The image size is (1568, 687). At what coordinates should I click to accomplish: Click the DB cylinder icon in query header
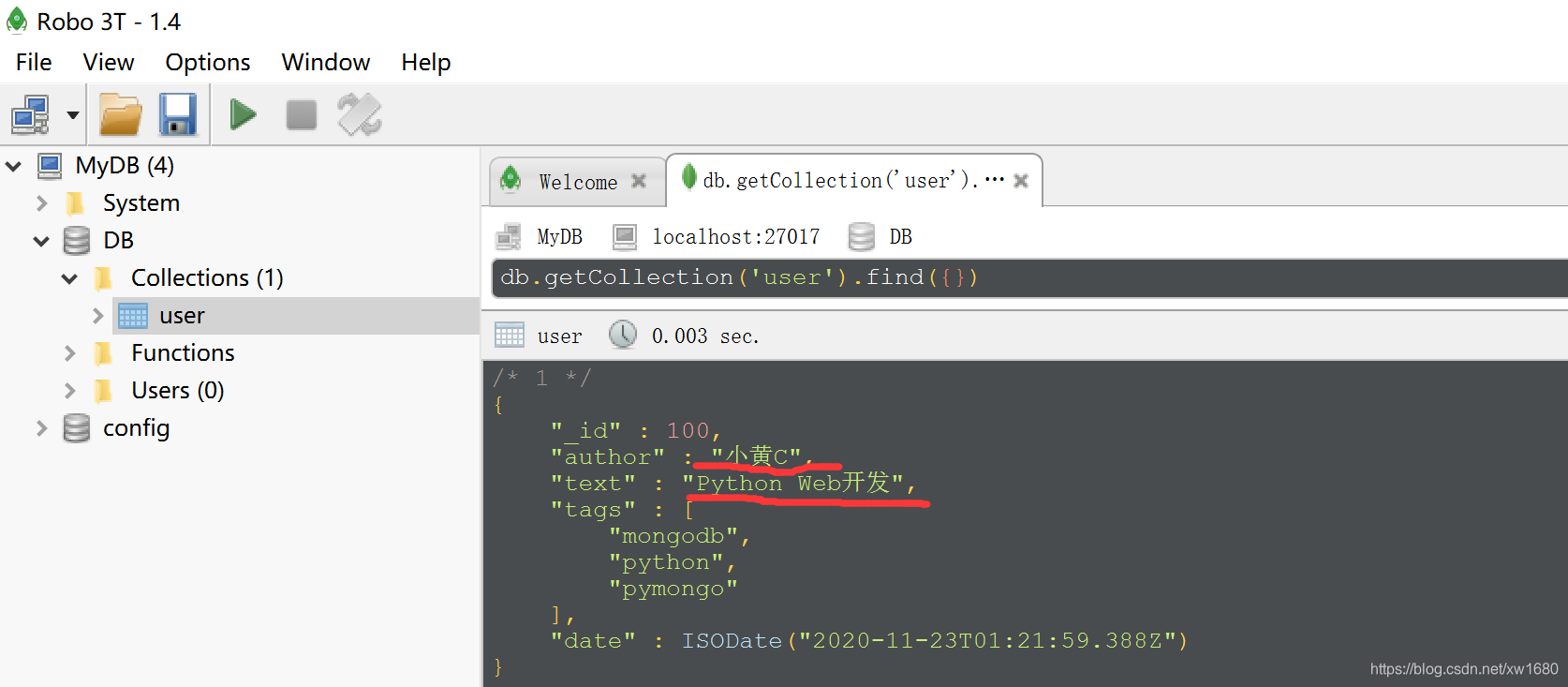862,237
